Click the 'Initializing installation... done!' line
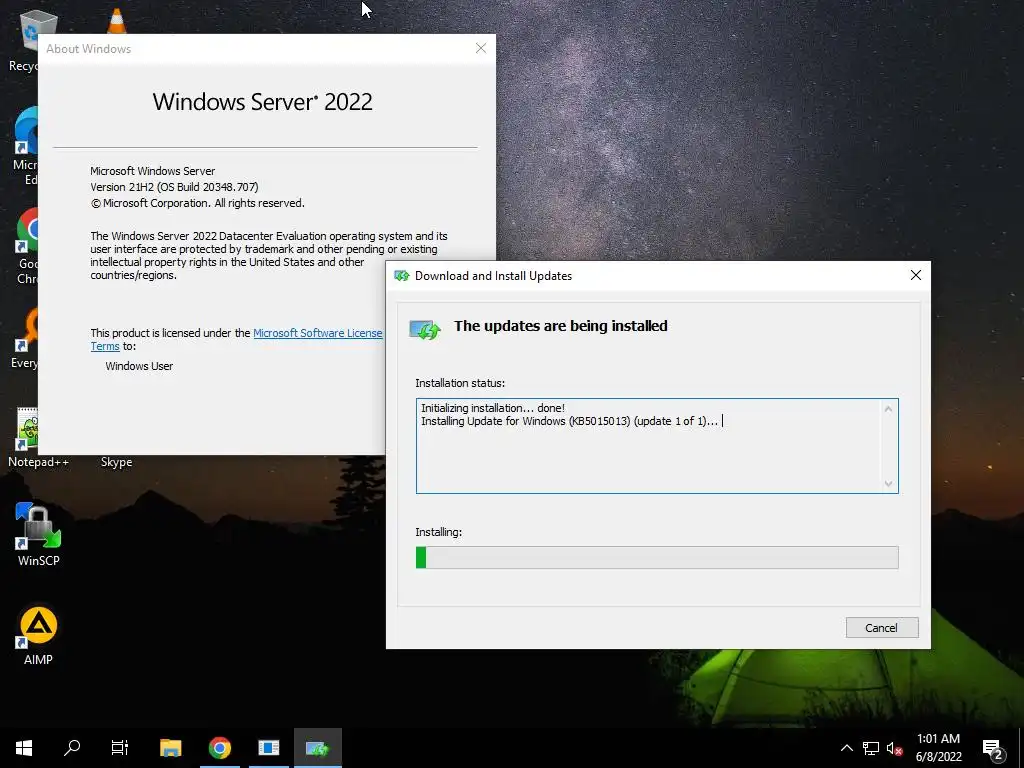Image resolution: width=1024 pixels, height=768 pixels. [x=493, y=408]
